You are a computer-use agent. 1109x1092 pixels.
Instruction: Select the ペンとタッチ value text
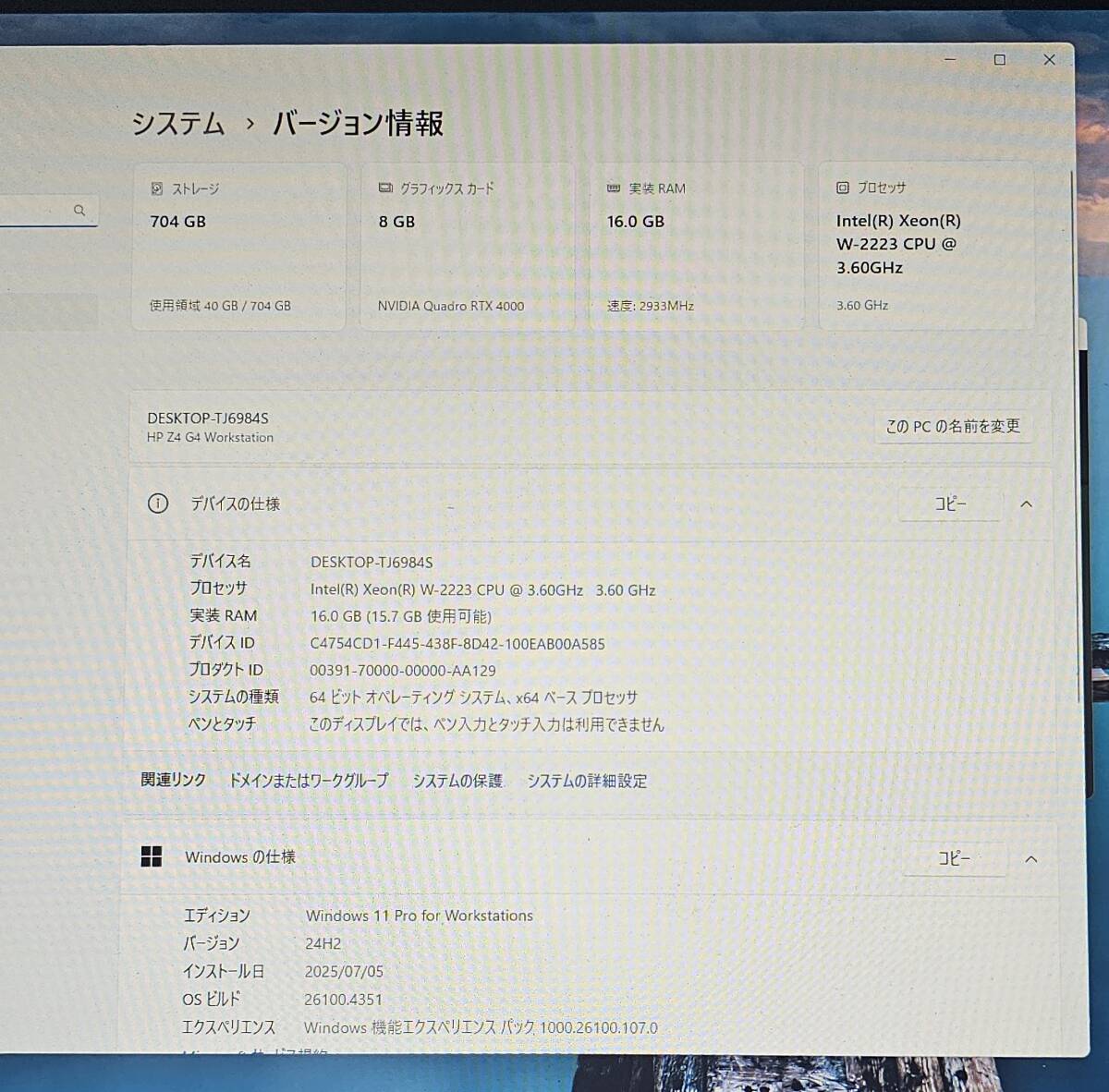pos(487,724)
